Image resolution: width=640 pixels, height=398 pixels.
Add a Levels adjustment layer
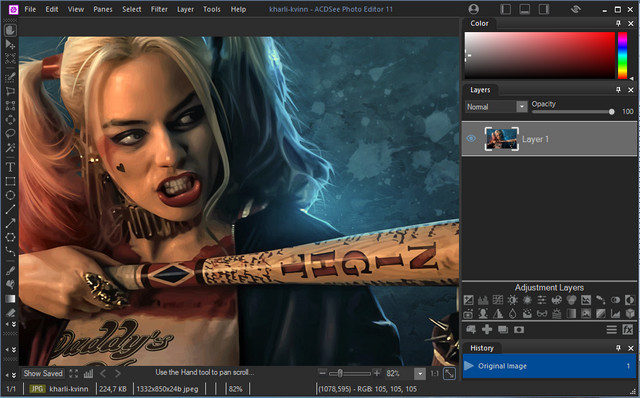pos(483,300)
